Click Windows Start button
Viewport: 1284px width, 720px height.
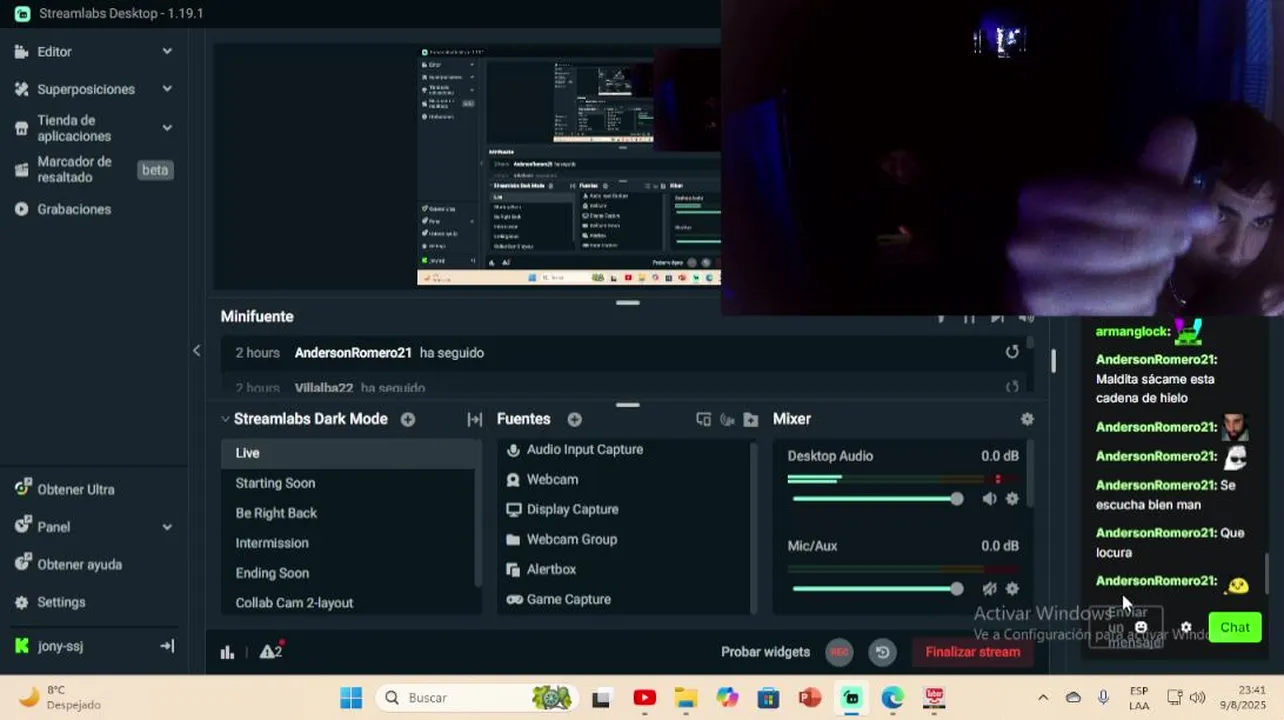click(351, 697)
